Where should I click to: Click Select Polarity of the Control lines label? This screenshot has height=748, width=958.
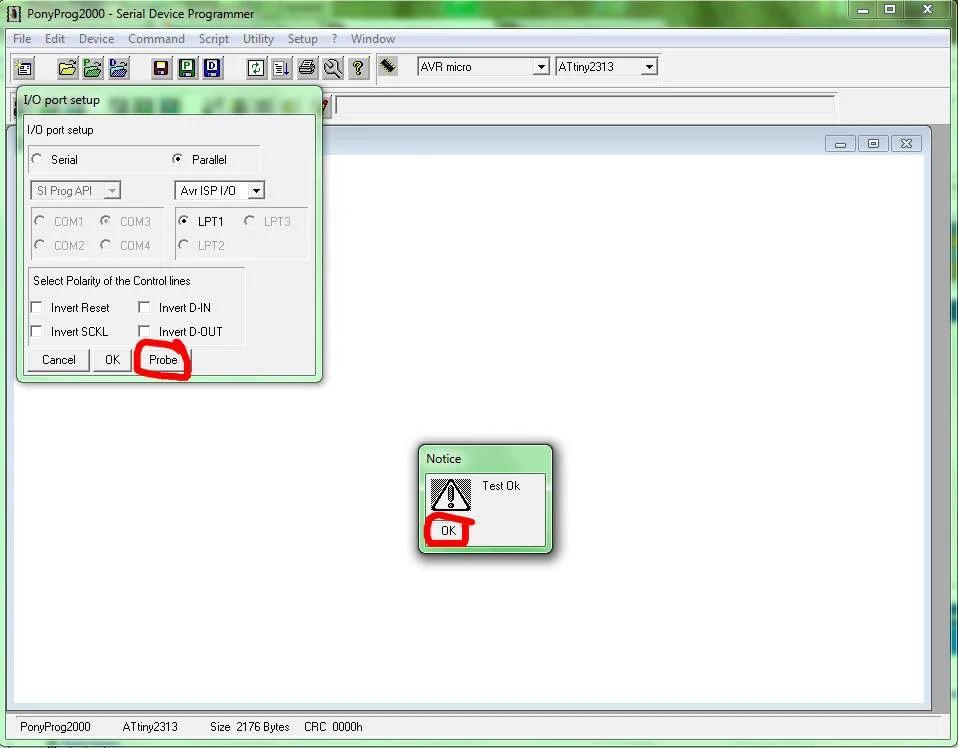(112, 280)
